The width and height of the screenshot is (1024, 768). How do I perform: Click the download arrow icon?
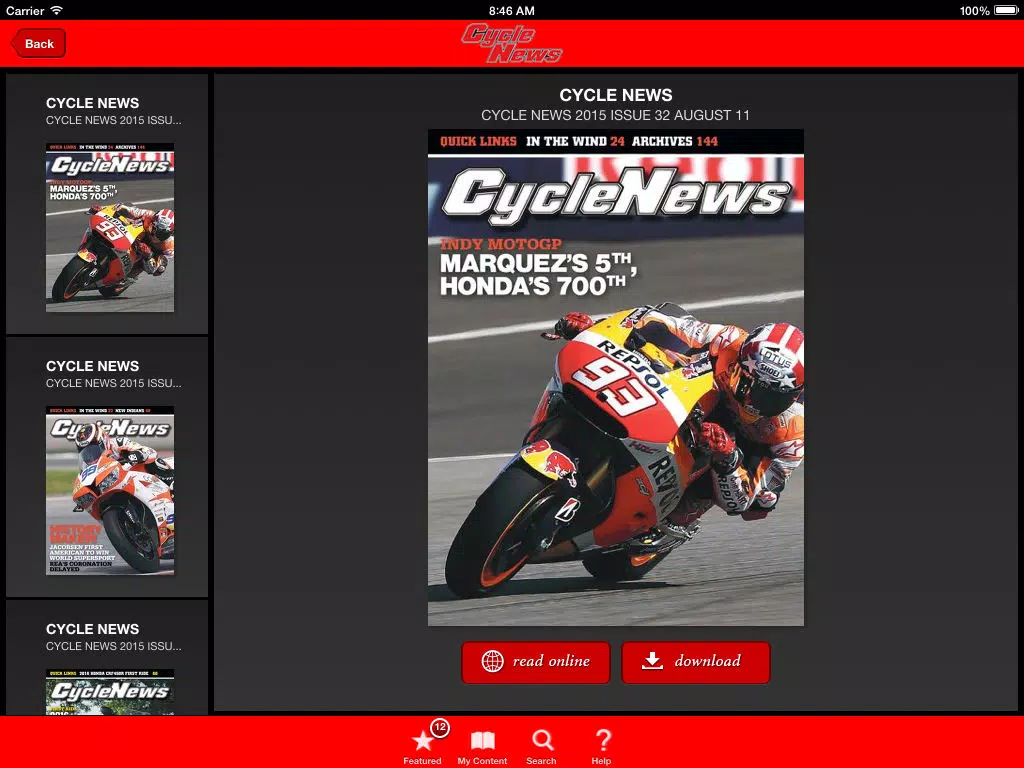[x=652, y=662]
